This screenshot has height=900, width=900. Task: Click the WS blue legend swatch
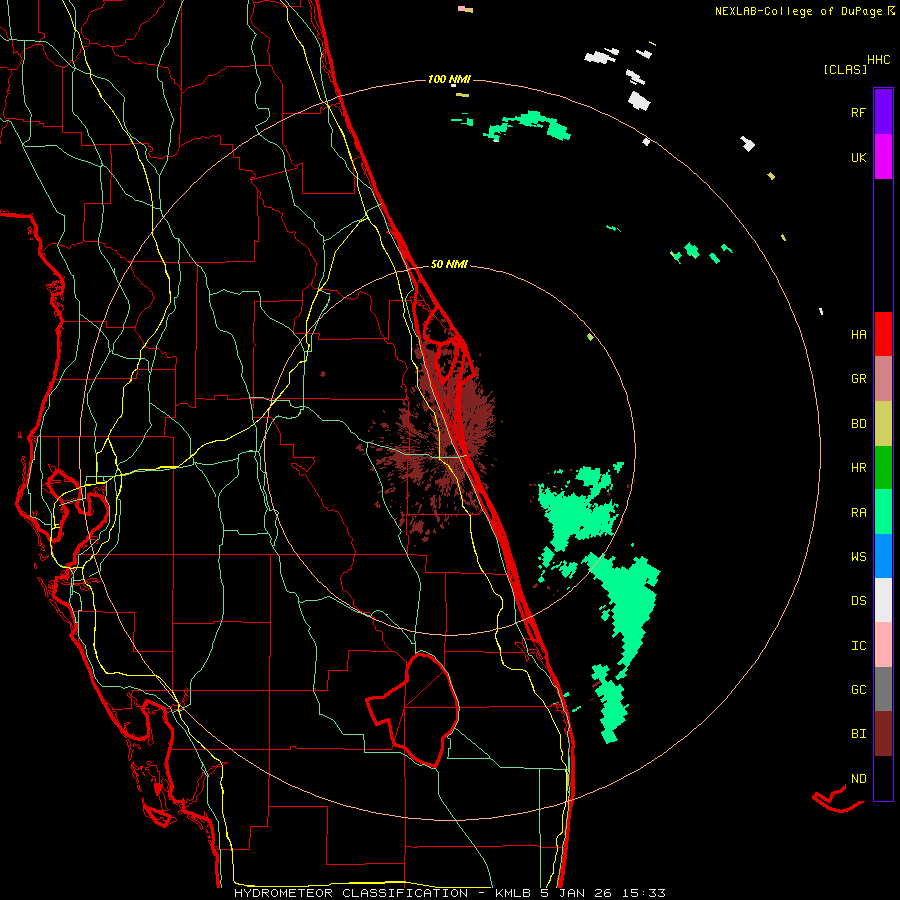pos(883,556)
